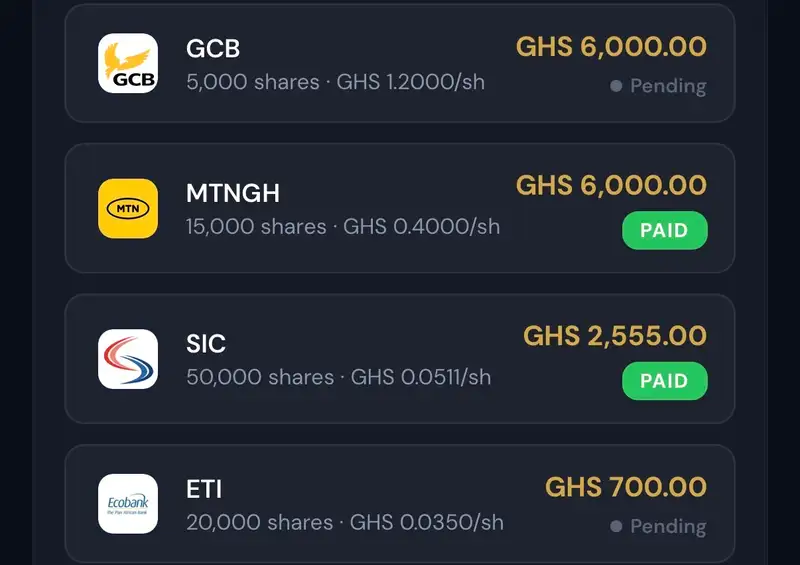Select the GCB stock name

point(213,49)
